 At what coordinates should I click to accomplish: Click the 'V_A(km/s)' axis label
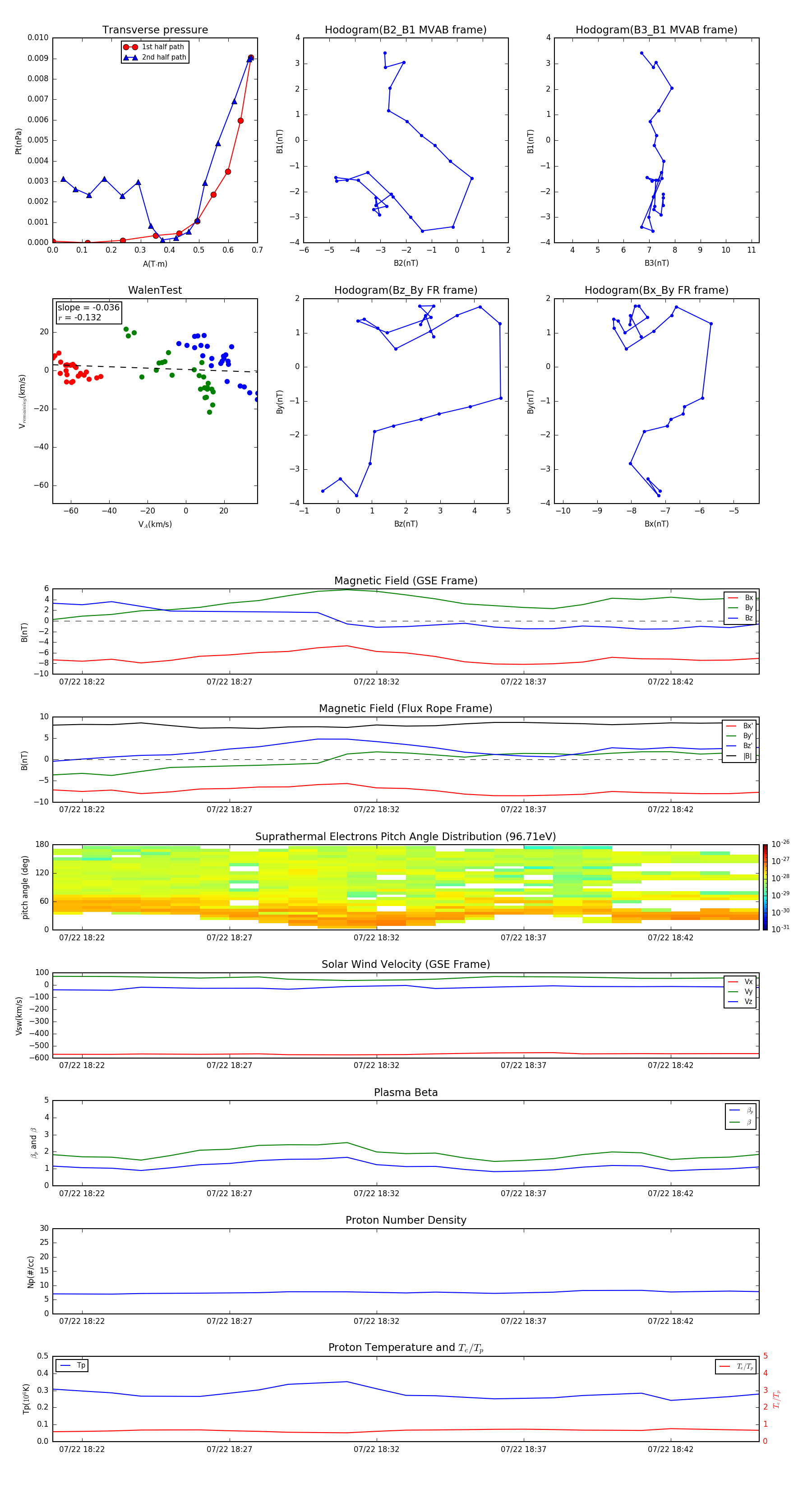[155, 524]
